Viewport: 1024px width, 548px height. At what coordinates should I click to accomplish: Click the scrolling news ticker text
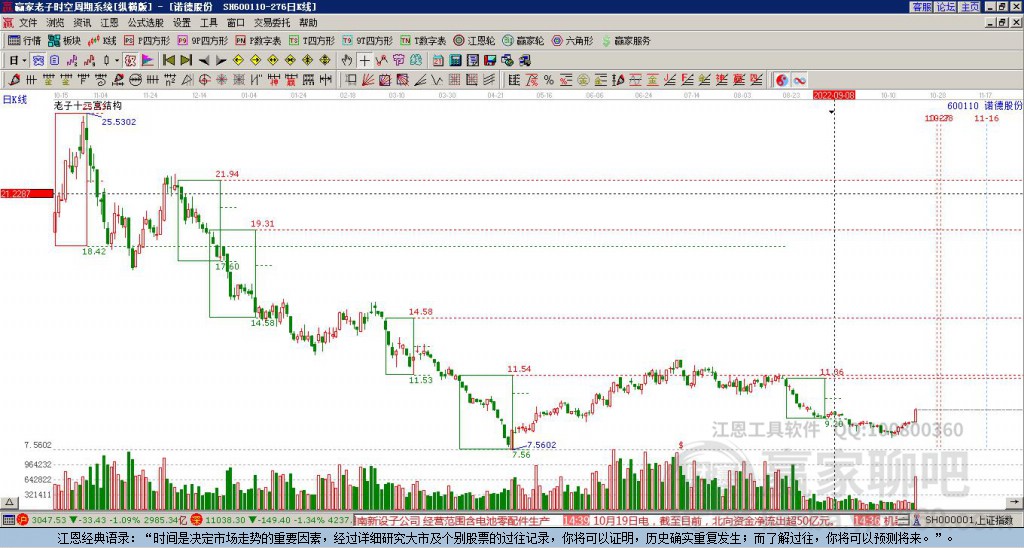627,521
